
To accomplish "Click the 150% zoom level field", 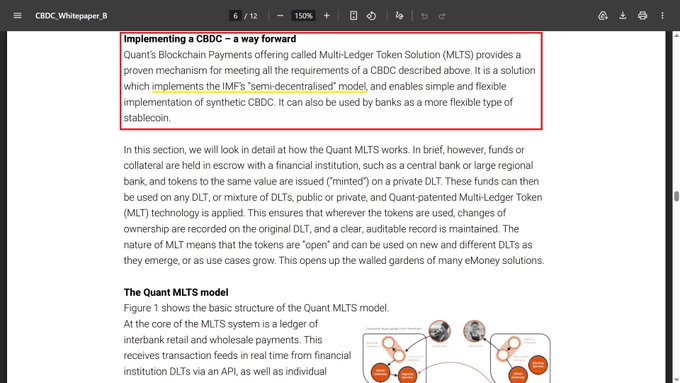I will pyautogui.click(x=303, y=16).
